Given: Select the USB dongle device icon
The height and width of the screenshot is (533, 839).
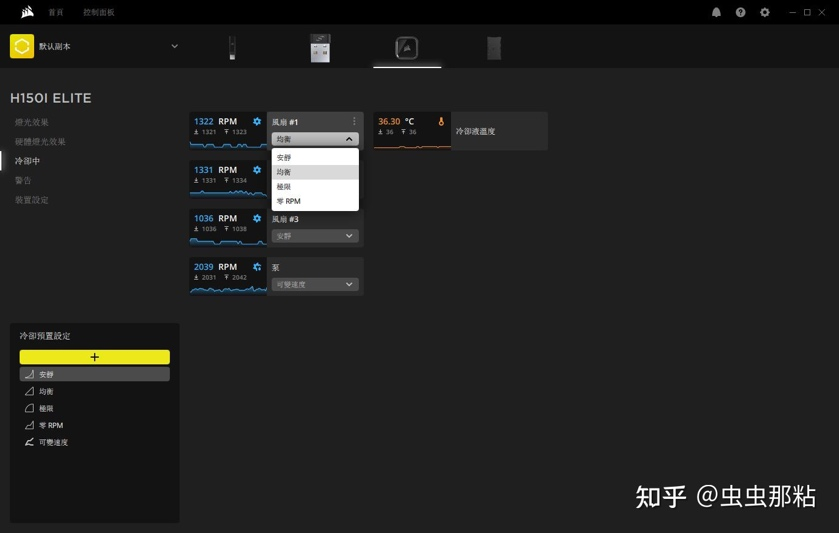Looking at the screenshot, I should click(x=320, y=48).
